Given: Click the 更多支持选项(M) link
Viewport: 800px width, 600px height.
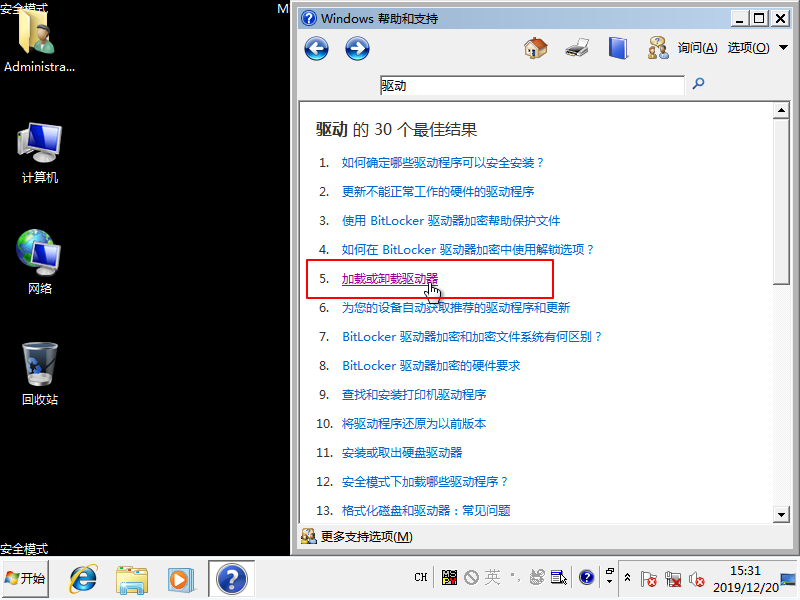Looking at the screenshot, I should (x=366, y=537).
